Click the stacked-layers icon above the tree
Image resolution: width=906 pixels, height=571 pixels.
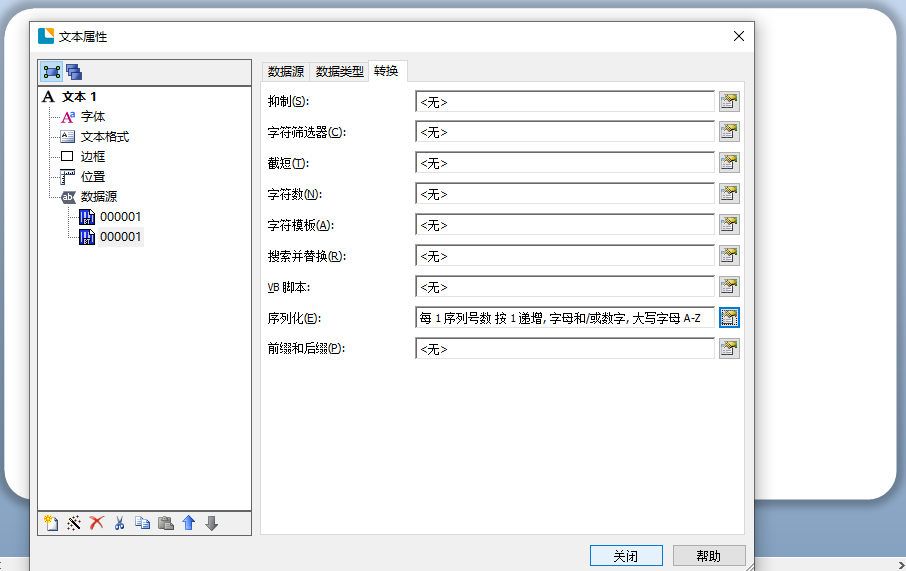74,72
